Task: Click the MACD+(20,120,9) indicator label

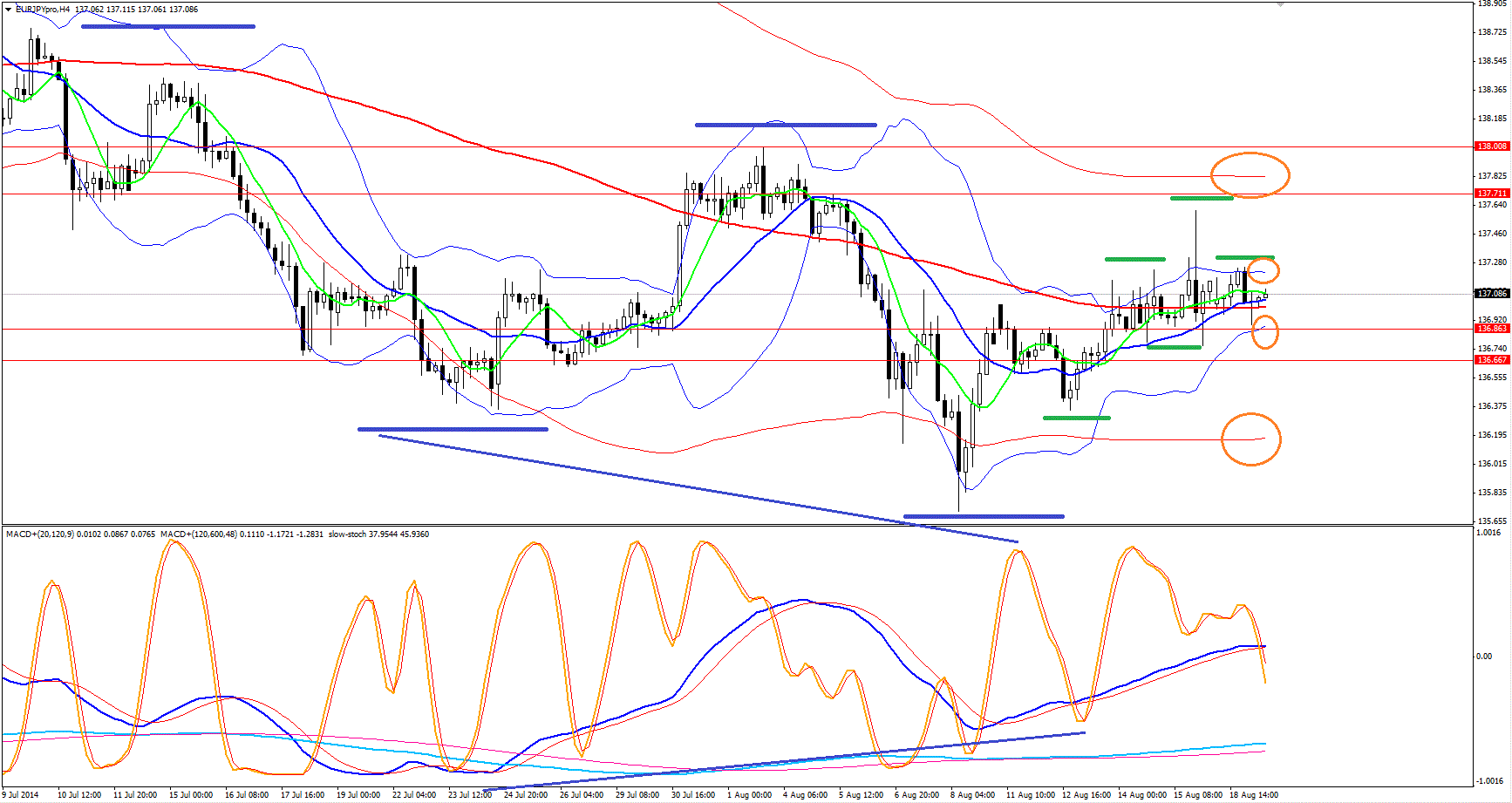Action: 39,534
